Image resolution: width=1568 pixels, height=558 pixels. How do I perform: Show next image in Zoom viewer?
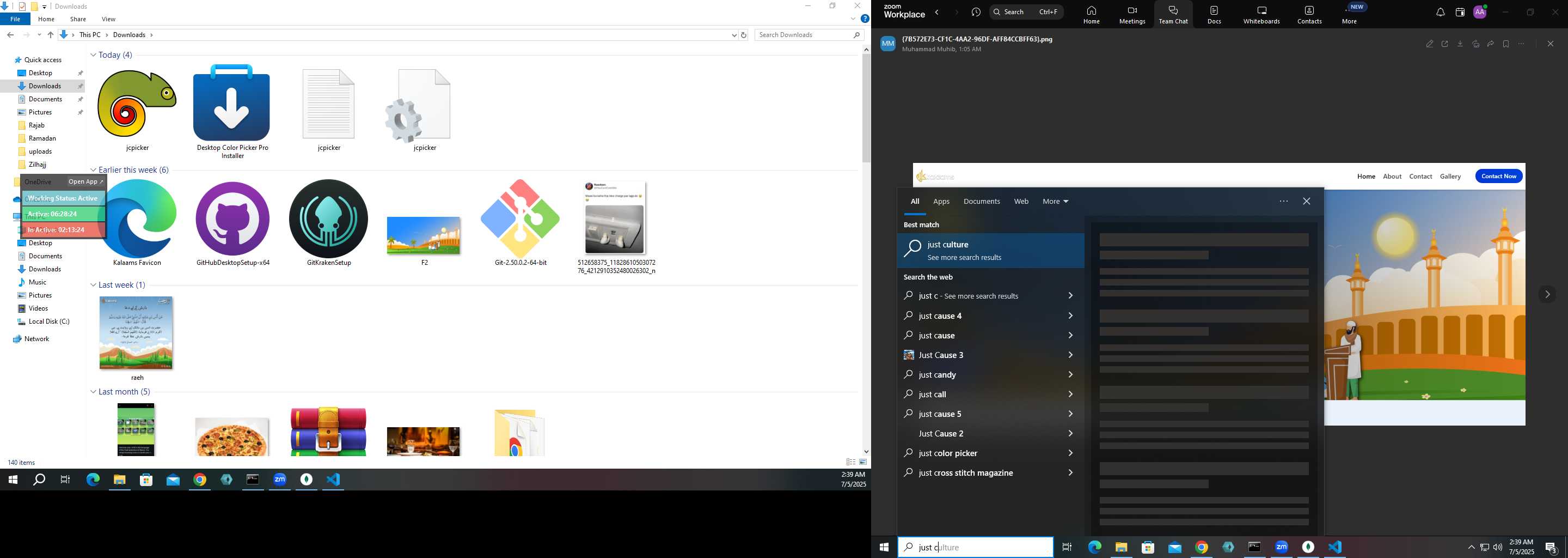(1547, 295)
